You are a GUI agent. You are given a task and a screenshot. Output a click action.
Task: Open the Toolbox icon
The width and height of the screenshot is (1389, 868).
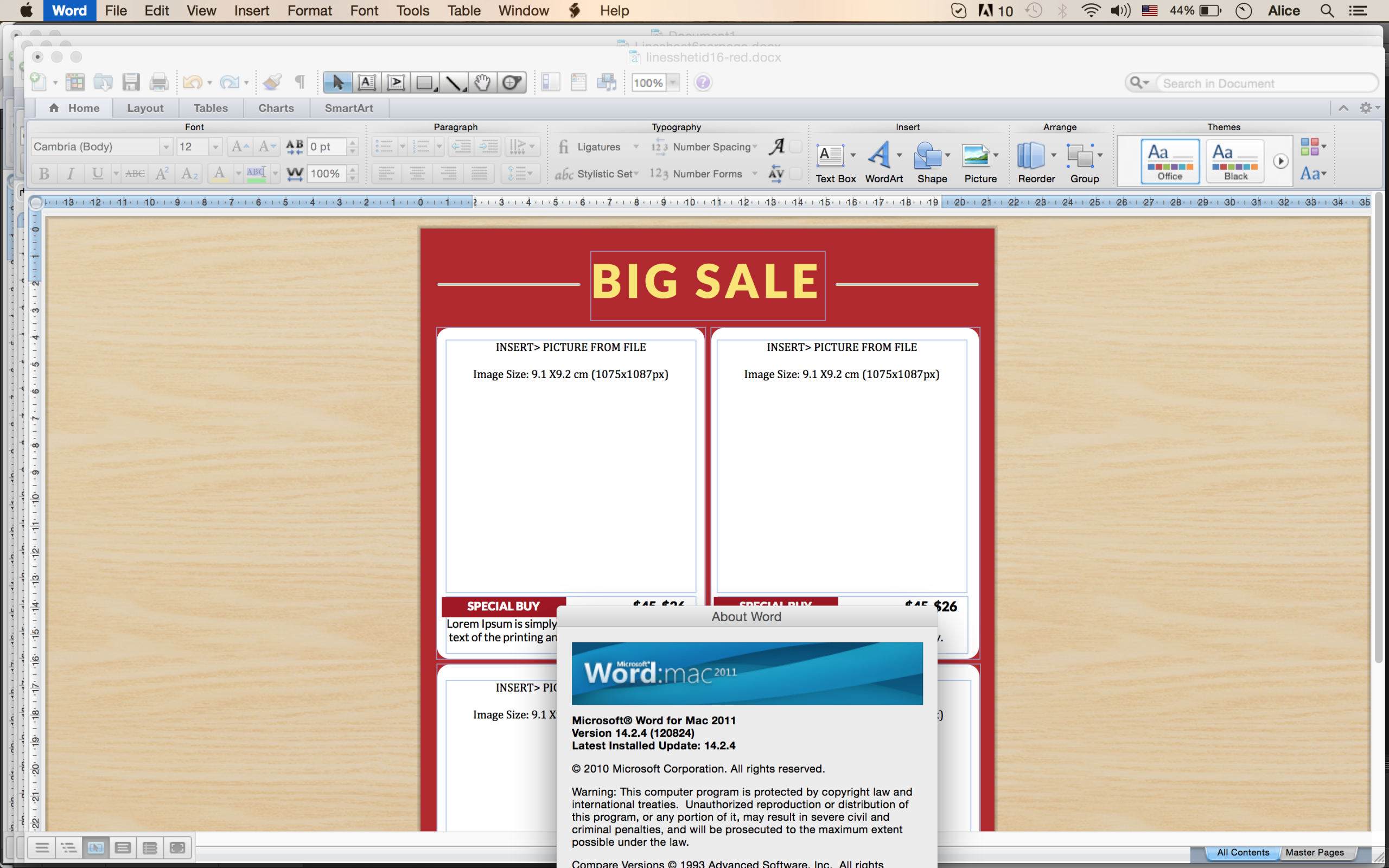(578, 82)
